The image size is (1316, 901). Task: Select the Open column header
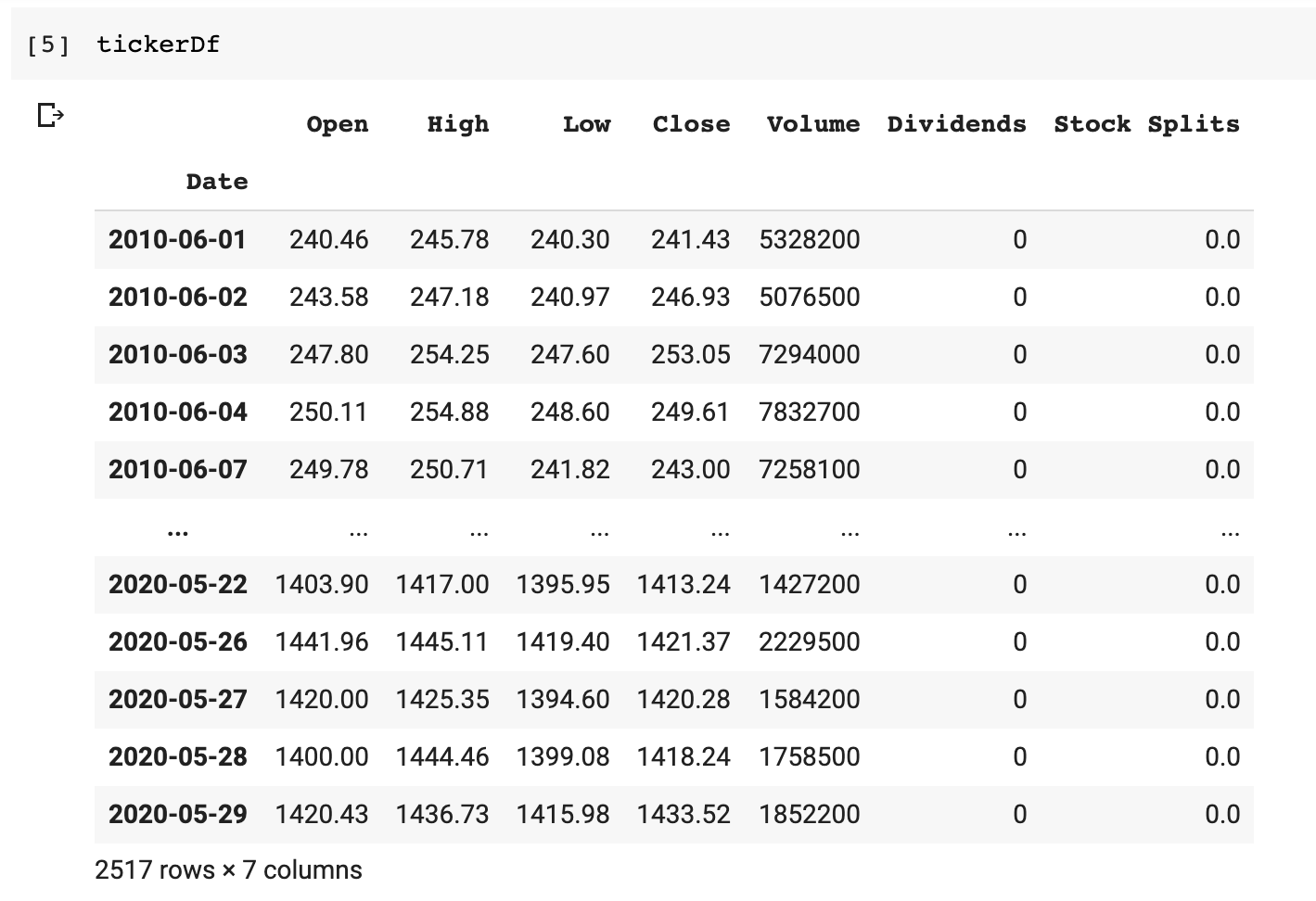click(338, 124)
